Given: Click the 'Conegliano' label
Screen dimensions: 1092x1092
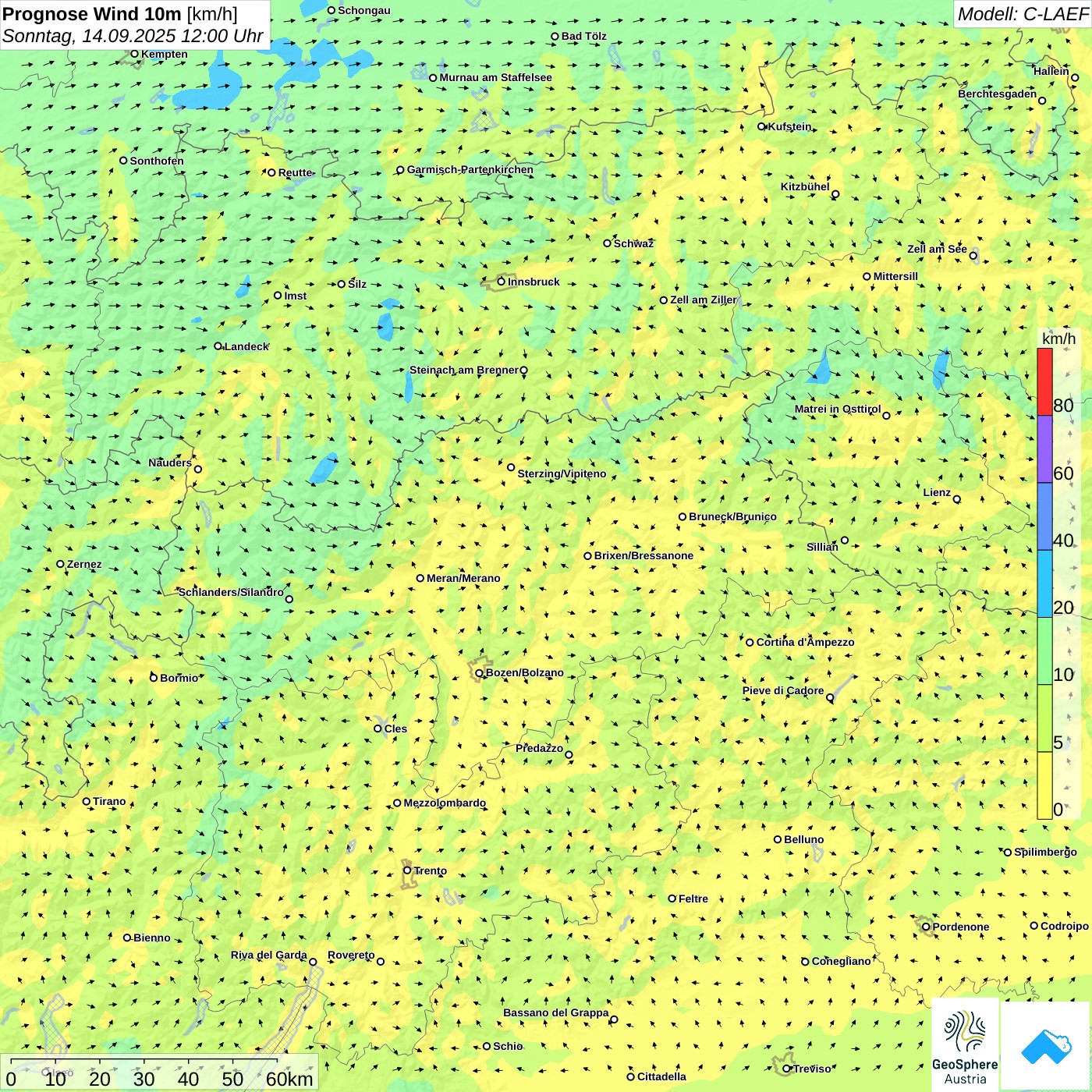Looking at the screenshot, I should (841, 961).
